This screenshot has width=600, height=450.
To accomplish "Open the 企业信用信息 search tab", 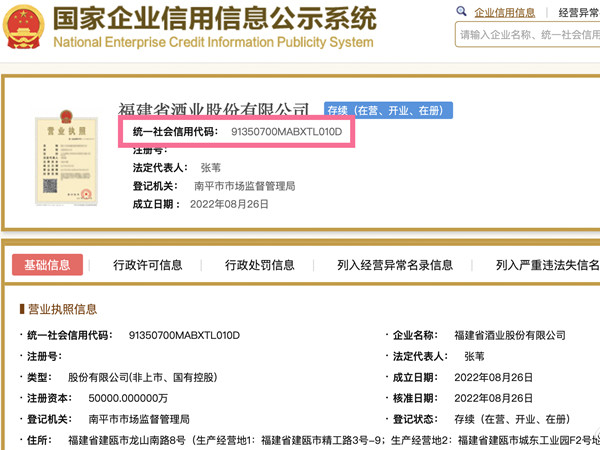I will 504,13.
